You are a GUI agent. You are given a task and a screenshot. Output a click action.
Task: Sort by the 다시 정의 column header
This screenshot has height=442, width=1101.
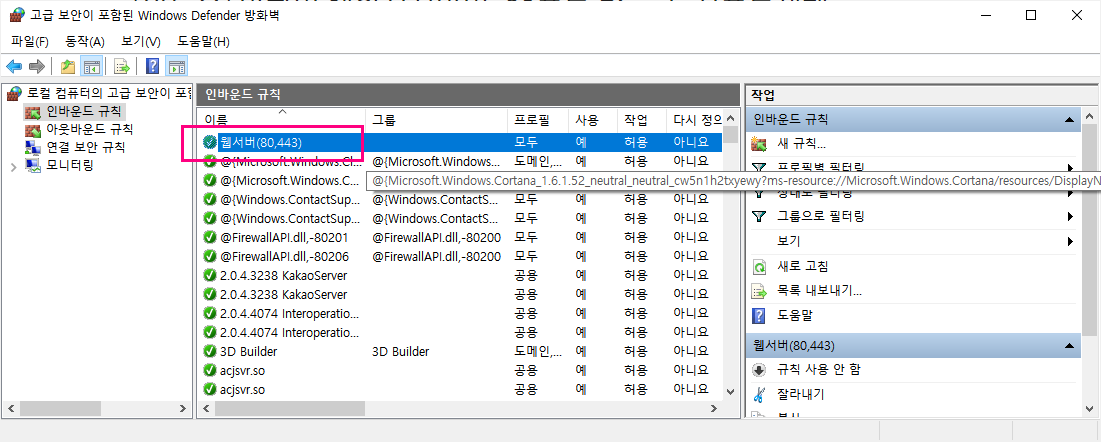(x=694, y=119)
